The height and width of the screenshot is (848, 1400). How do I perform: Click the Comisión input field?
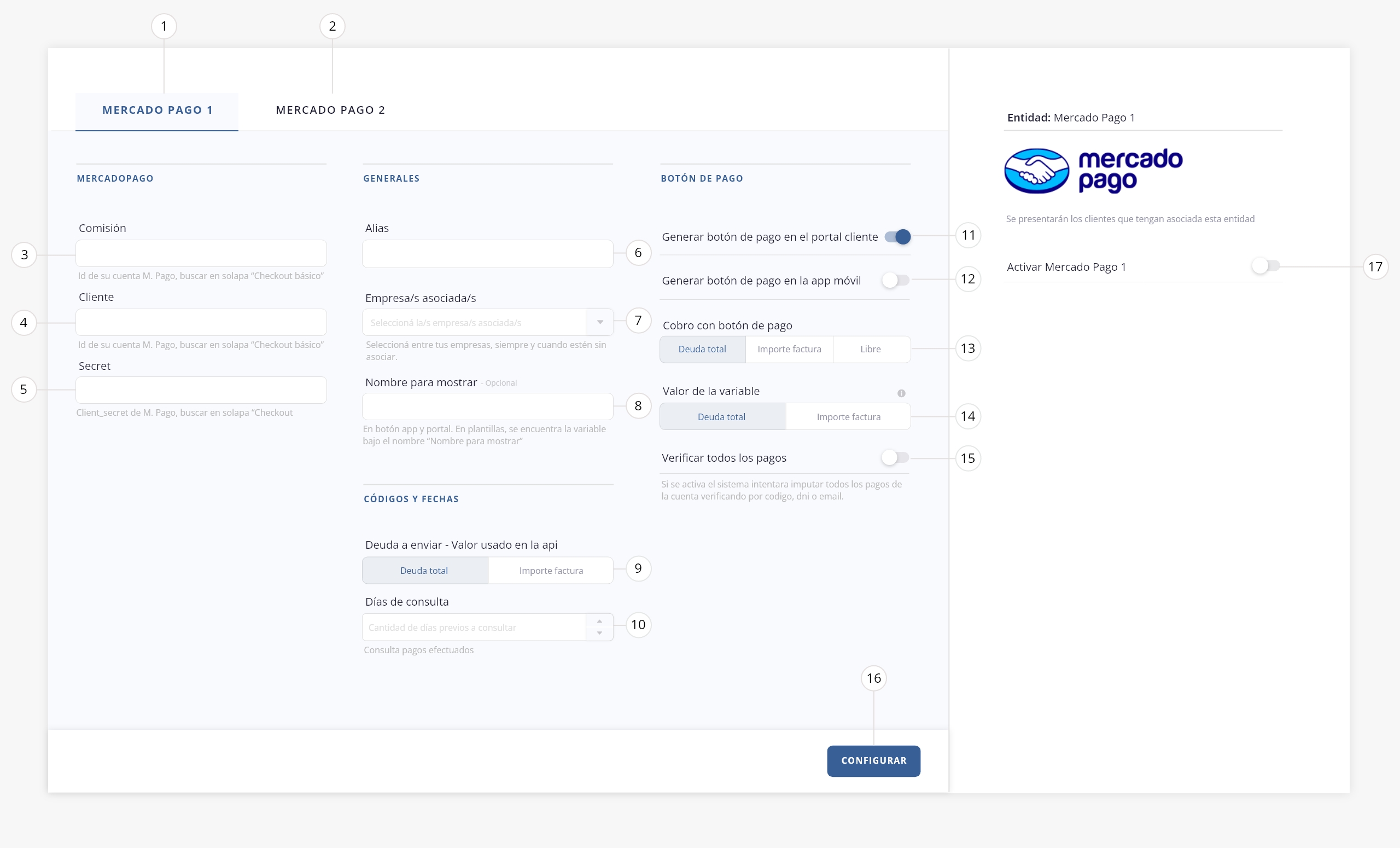tap(201, 253)
